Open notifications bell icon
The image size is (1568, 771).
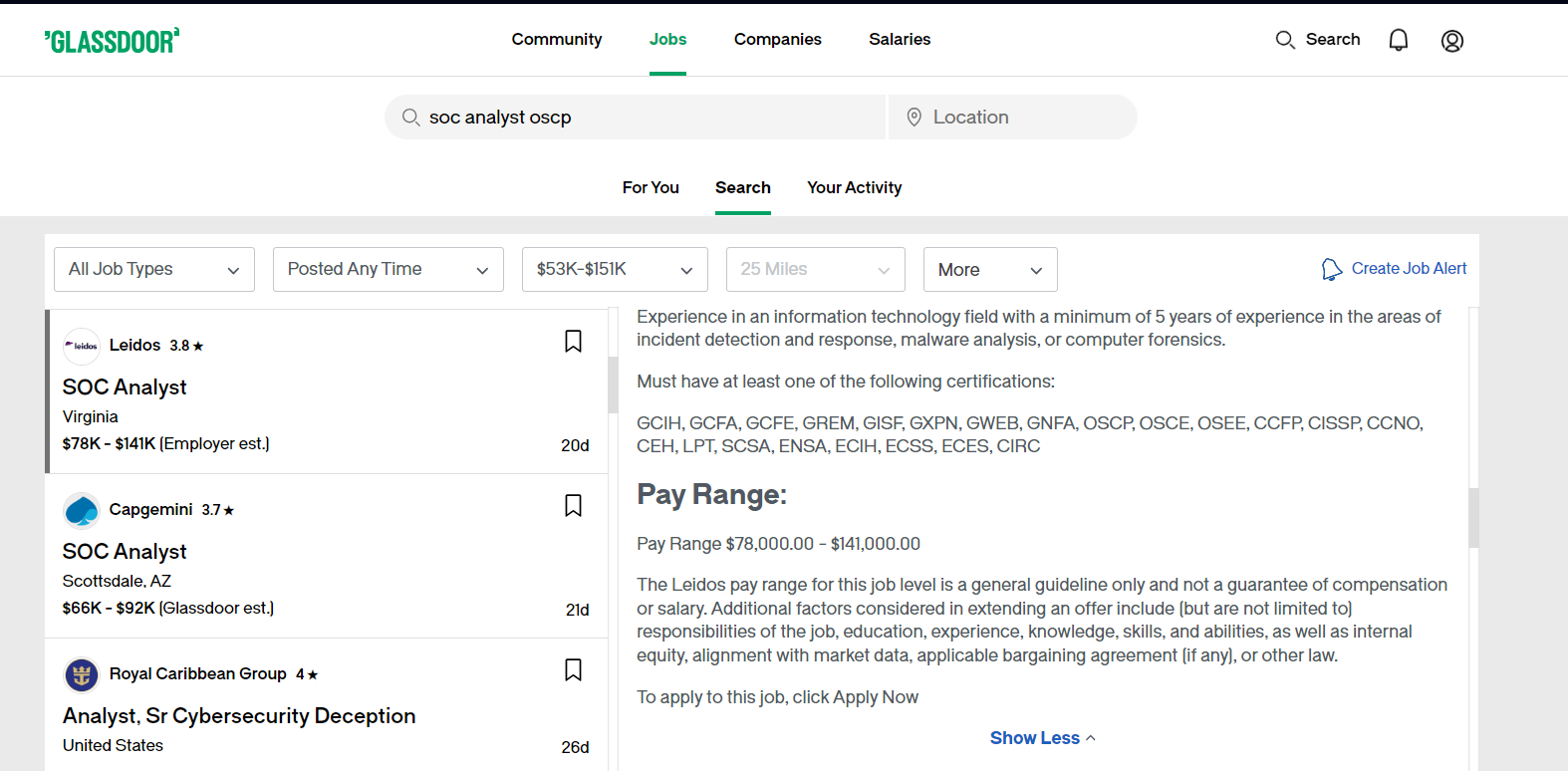[1399, 40]
